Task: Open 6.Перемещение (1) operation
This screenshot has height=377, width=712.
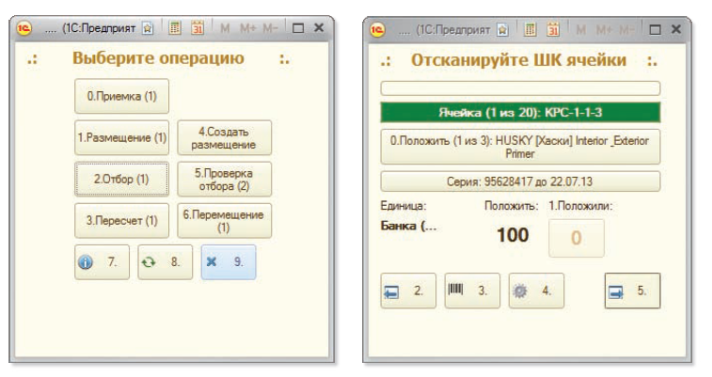Action: 224,221
